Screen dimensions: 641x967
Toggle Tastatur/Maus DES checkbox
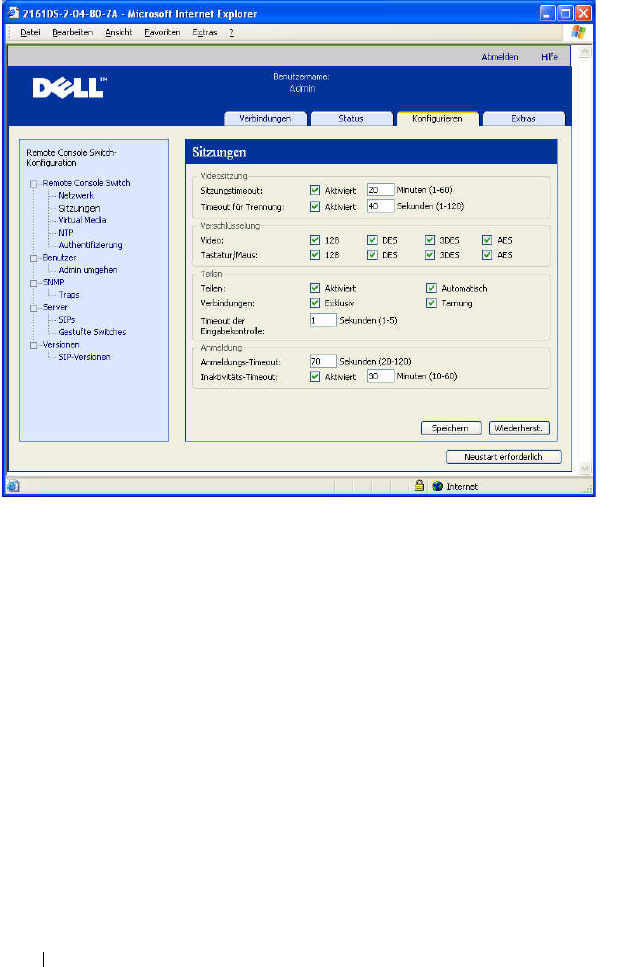[x=372, y=255]
